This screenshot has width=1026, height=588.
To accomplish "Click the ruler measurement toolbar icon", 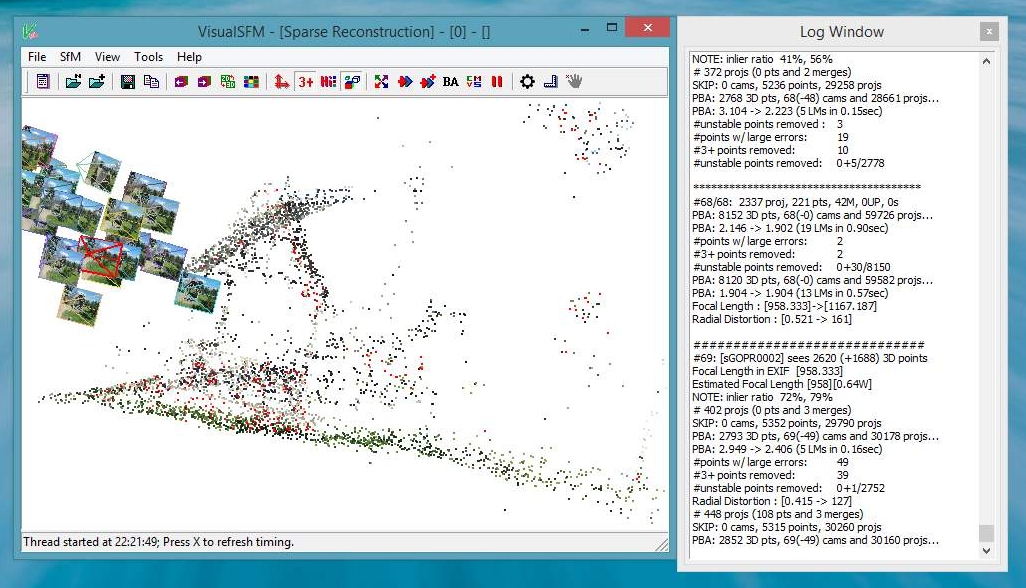I will pyautogui.click(x=550, y=82).
